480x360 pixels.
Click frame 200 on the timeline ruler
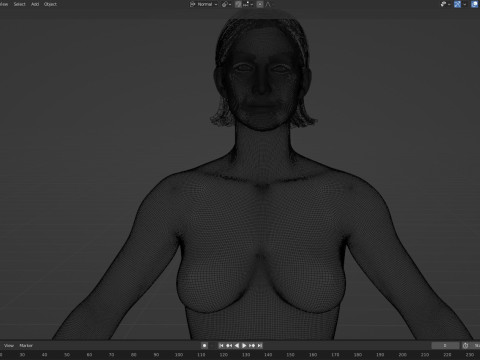pyautogui.click(x=402, y=355)
